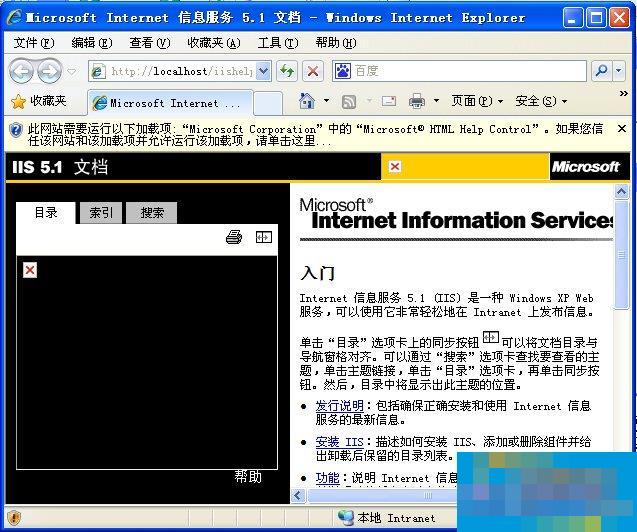Screen dimensions: 637x532
Task: Minimize the Internet Explorer window
Action: [x=572, y=18]
